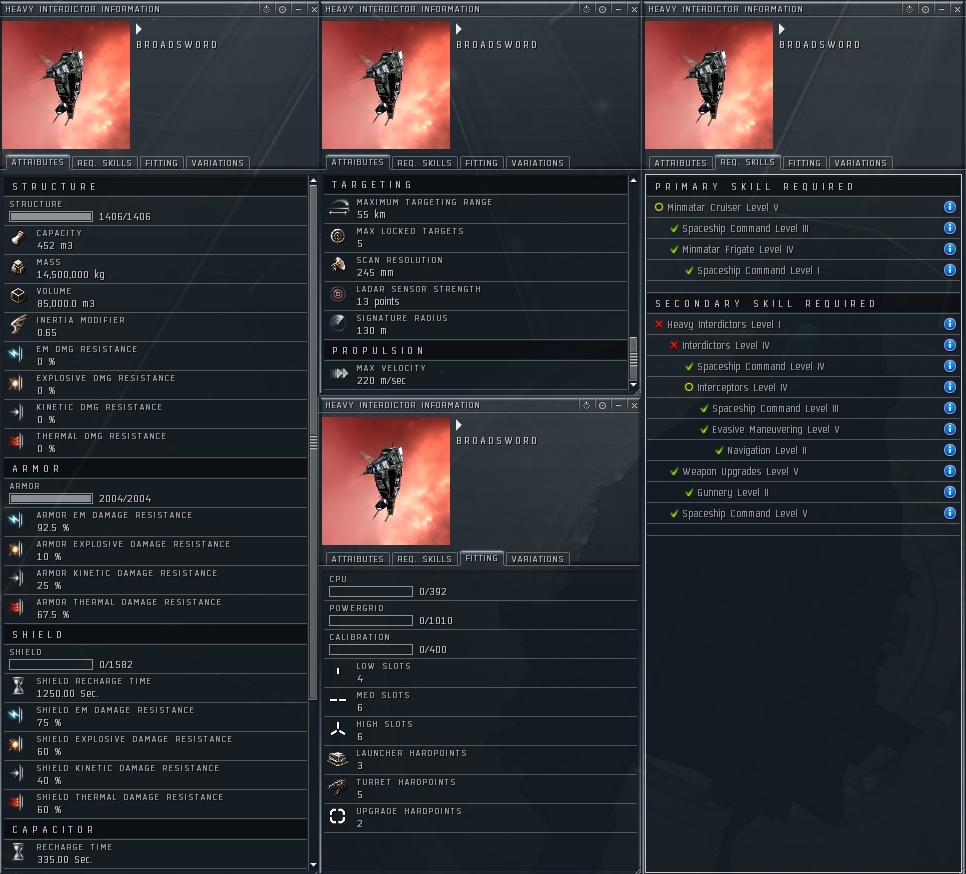Image resolution: width=966 pixels, height=874 pixels.
Task: Switch to Attributes tab in the Fitting window
Action: [357, 559]
